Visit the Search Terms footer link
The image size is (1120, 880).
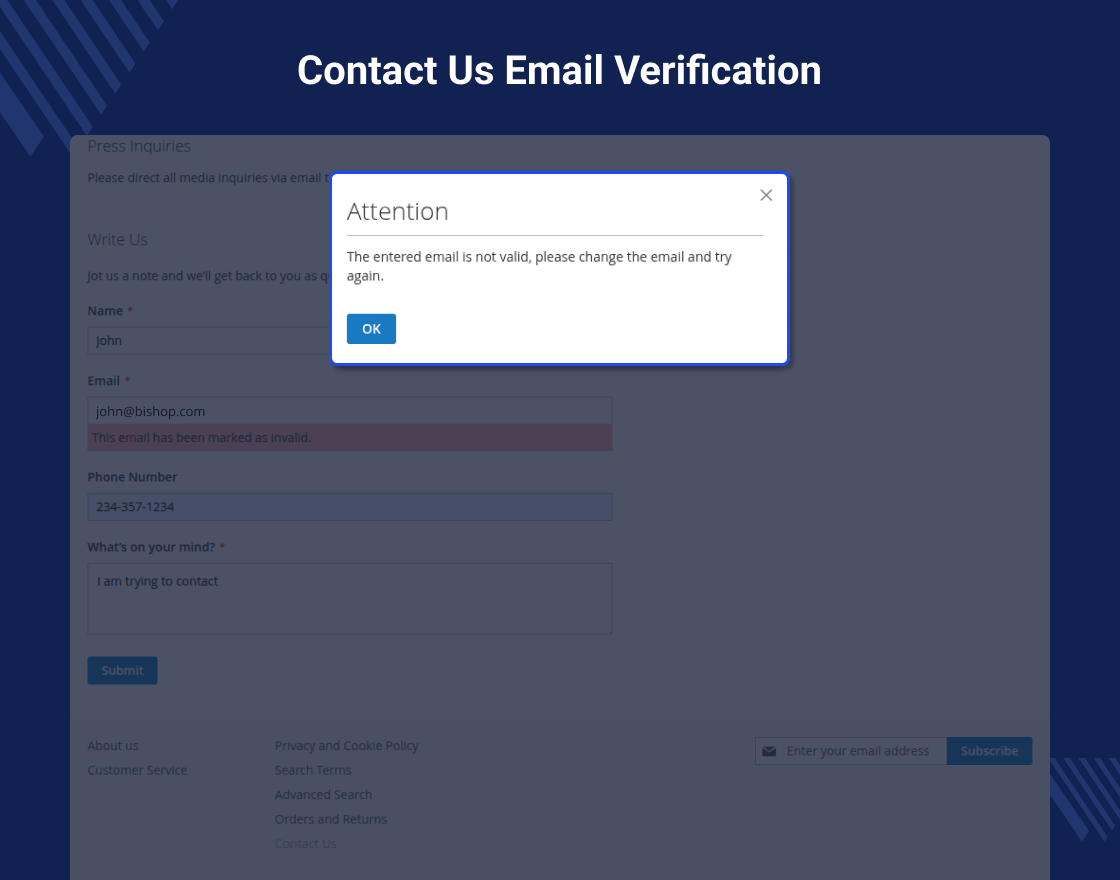point(313,770)
